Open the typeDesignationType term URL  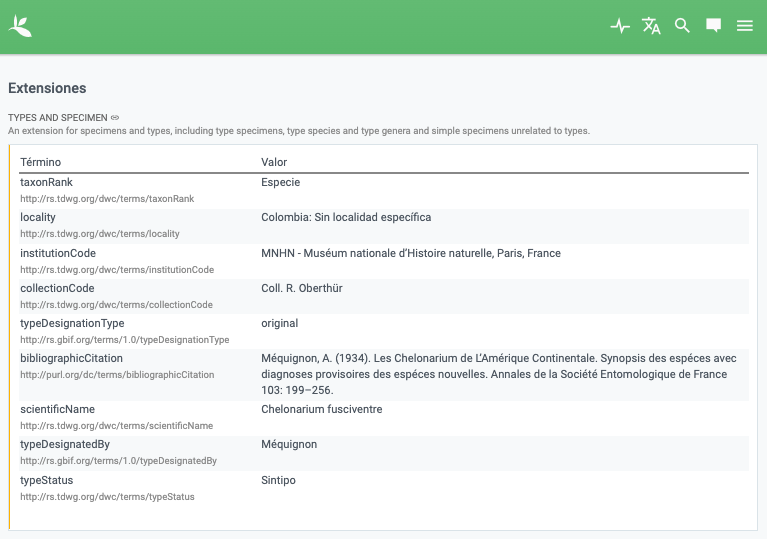click(x=125, y=339)
